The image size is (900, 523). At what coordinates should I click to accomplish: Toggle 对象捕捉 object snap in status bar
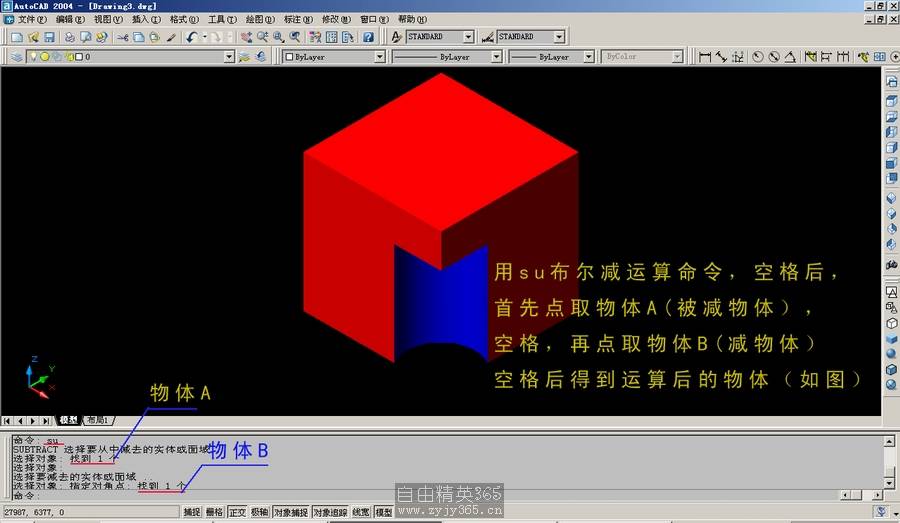click(290, 512)
